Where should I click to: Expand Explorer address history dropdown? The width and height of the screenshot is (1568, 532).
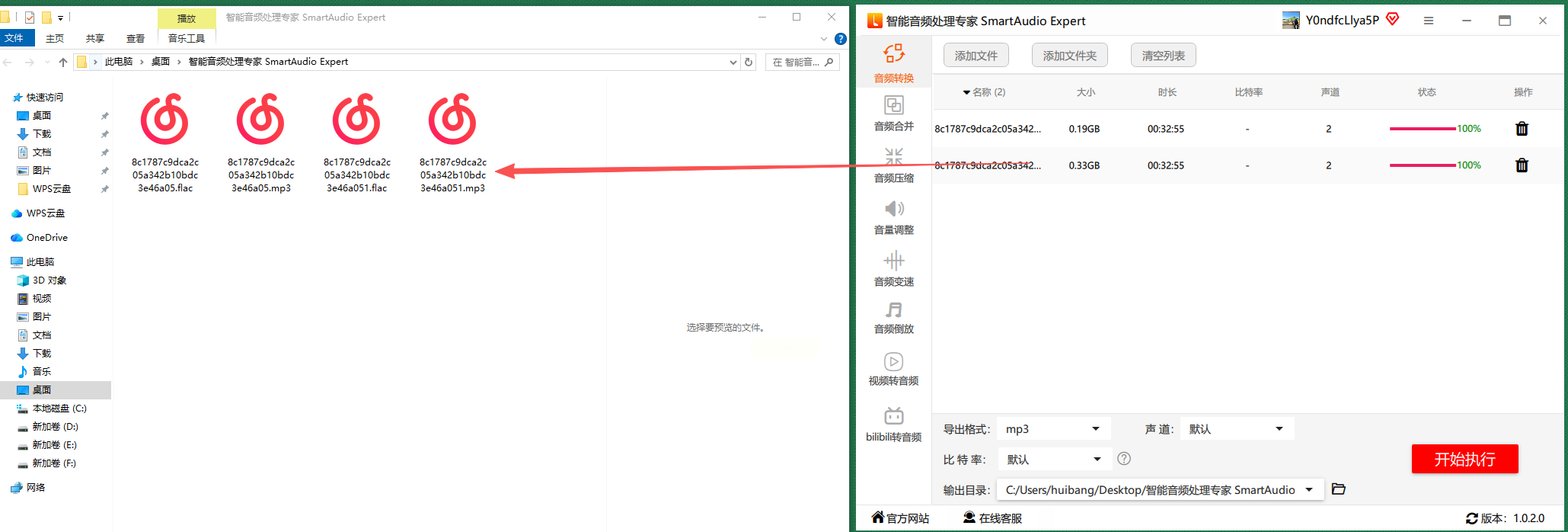733,62
